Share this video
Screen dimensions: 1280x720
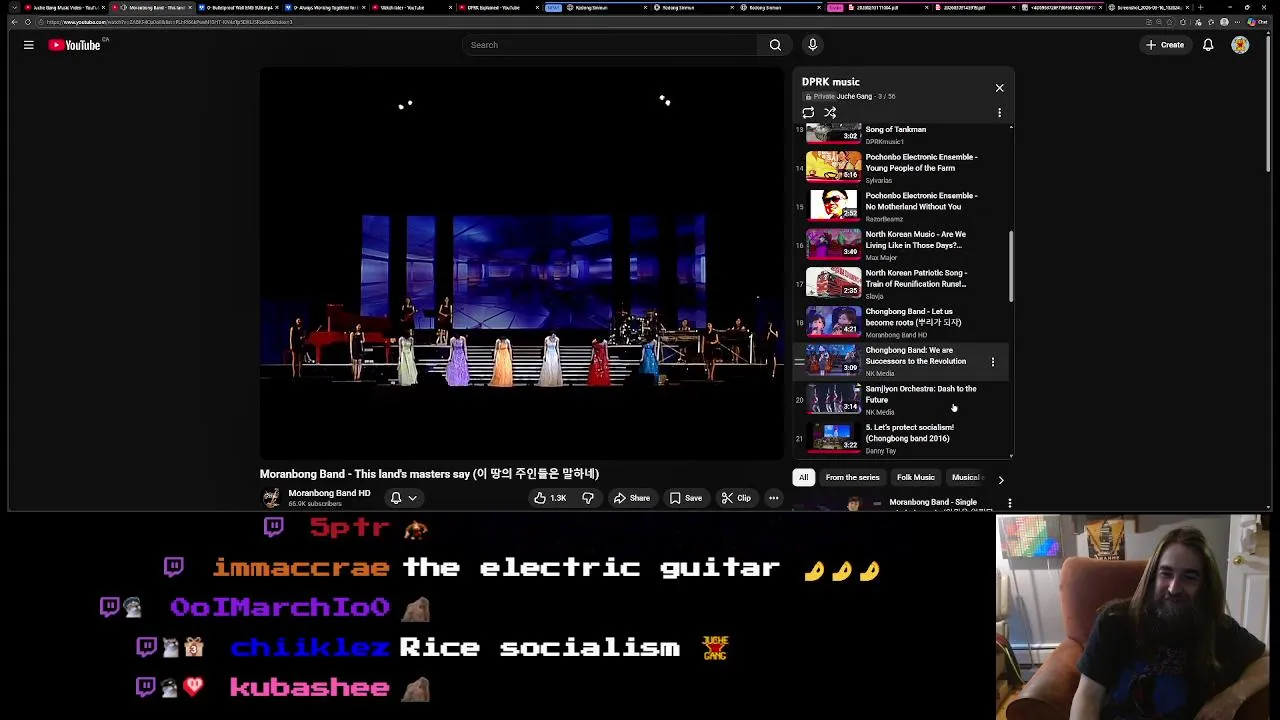point(632,498)
